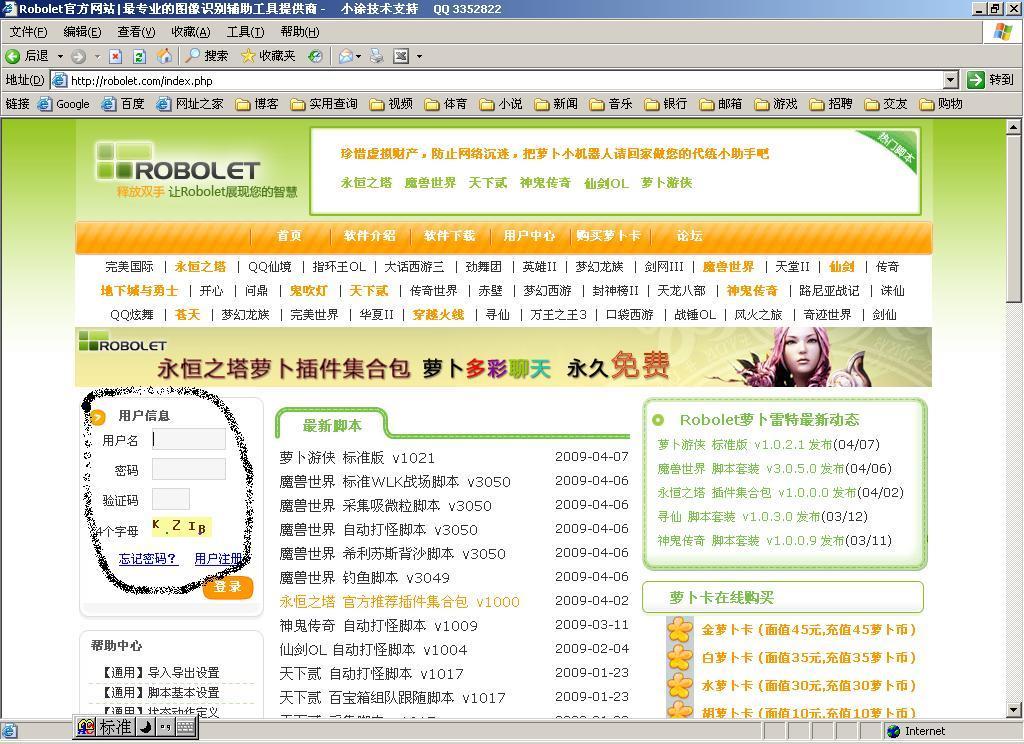The image size is (1024, 744).
Task: Click the orange 登录 login button
Action: 228,587
